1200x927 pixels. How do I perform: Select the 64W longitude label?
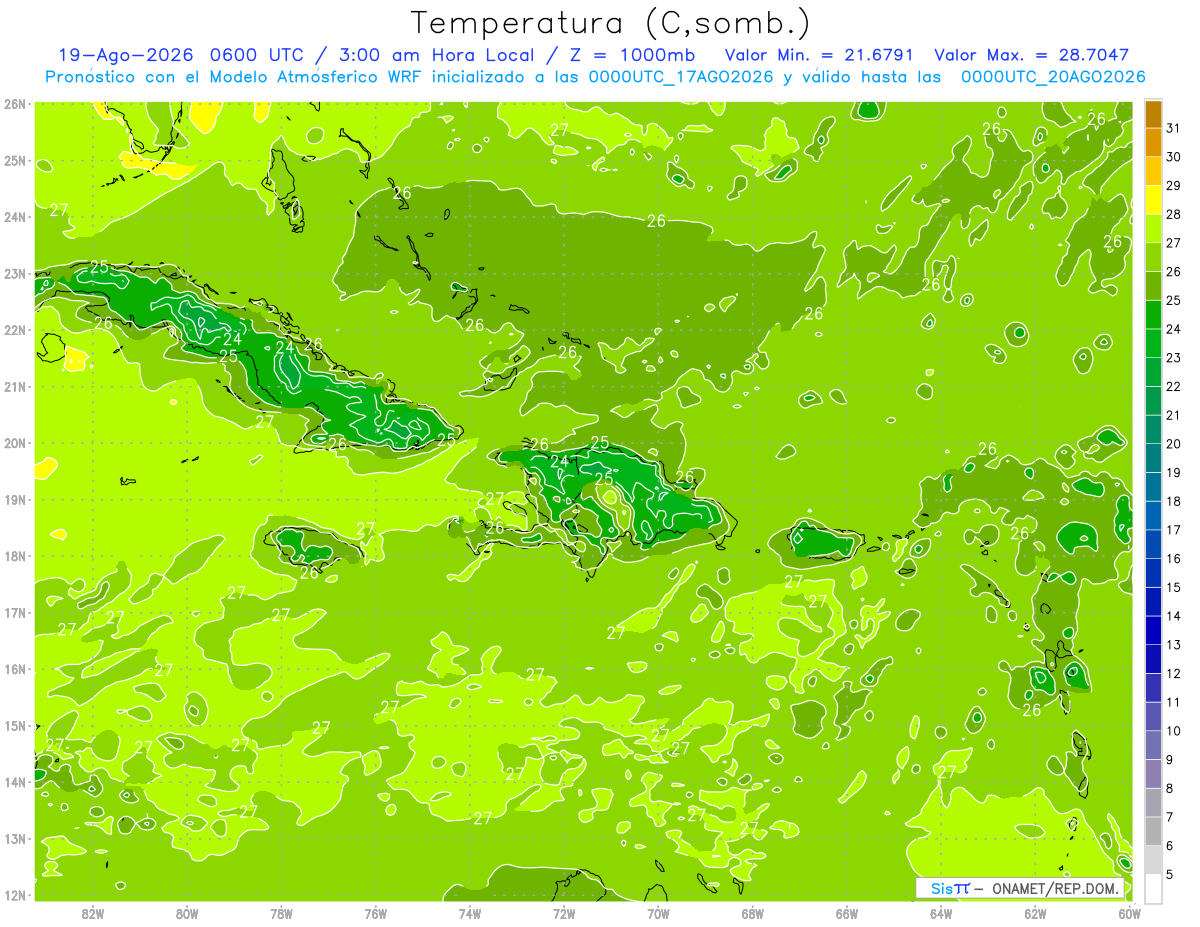941,913
